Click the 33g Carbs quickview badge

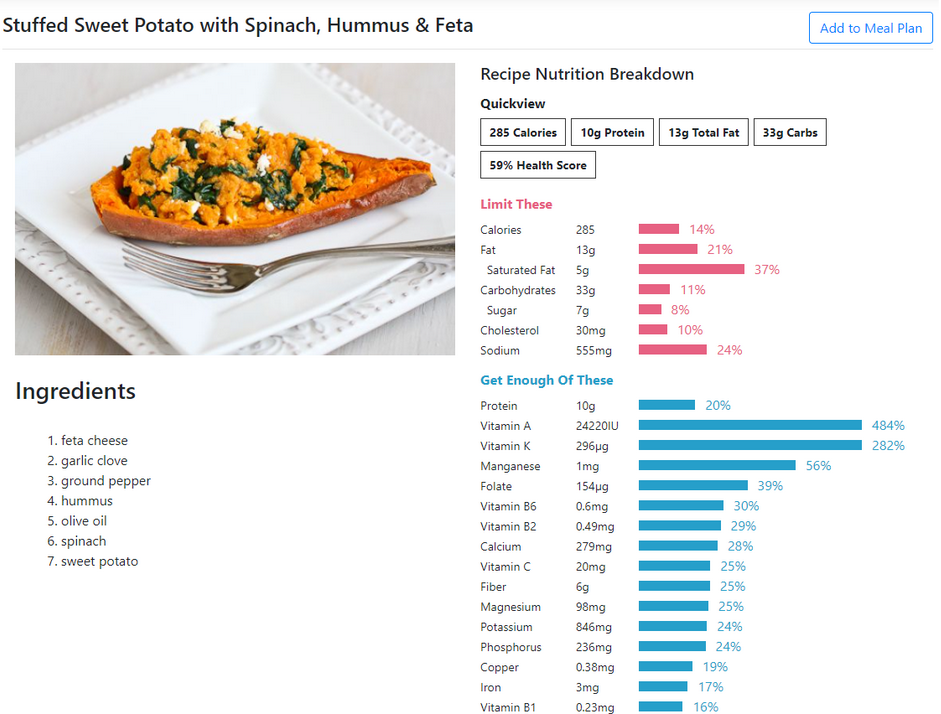[x=789, y=131]
